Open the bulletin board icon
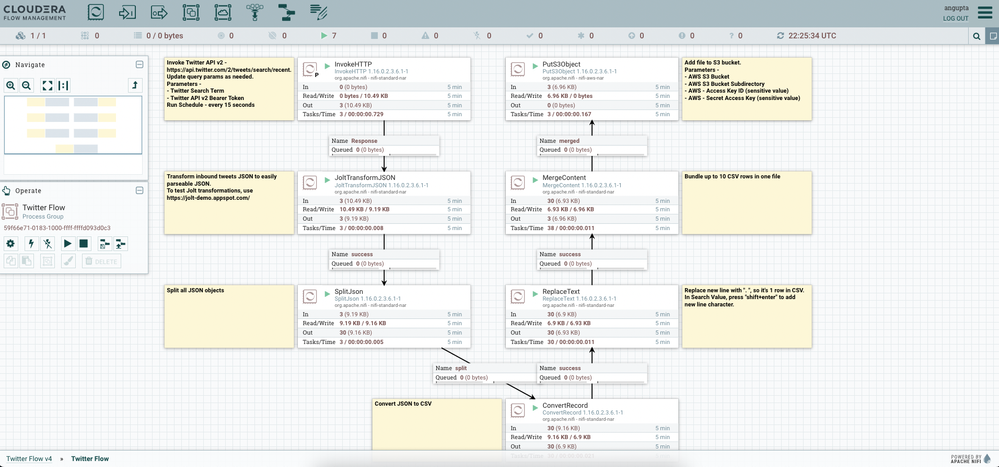The height and width of the screenshot is (467, 999). click(x=993, y=36)
